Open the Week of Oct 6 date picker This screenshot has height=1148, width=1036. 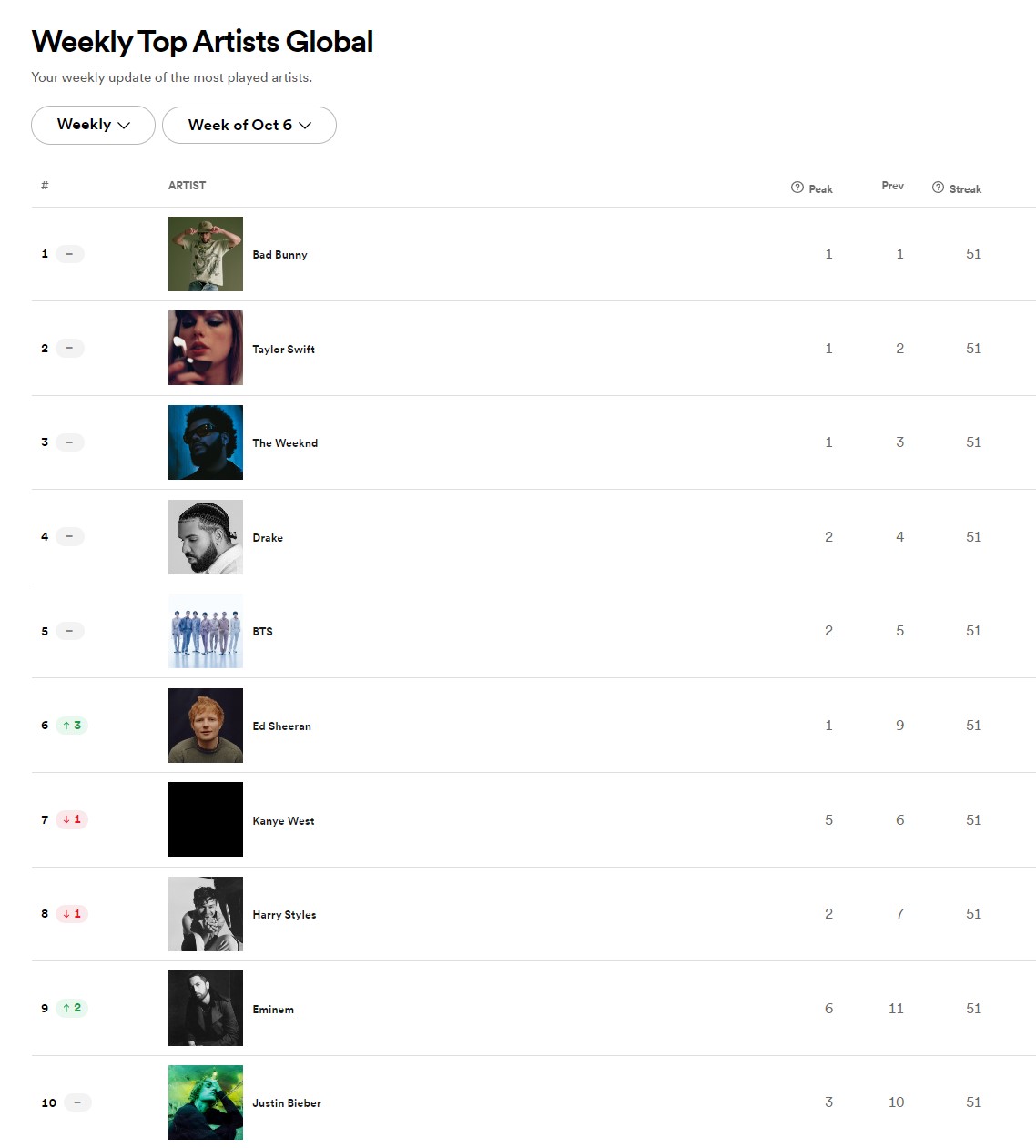click(249, 125)
